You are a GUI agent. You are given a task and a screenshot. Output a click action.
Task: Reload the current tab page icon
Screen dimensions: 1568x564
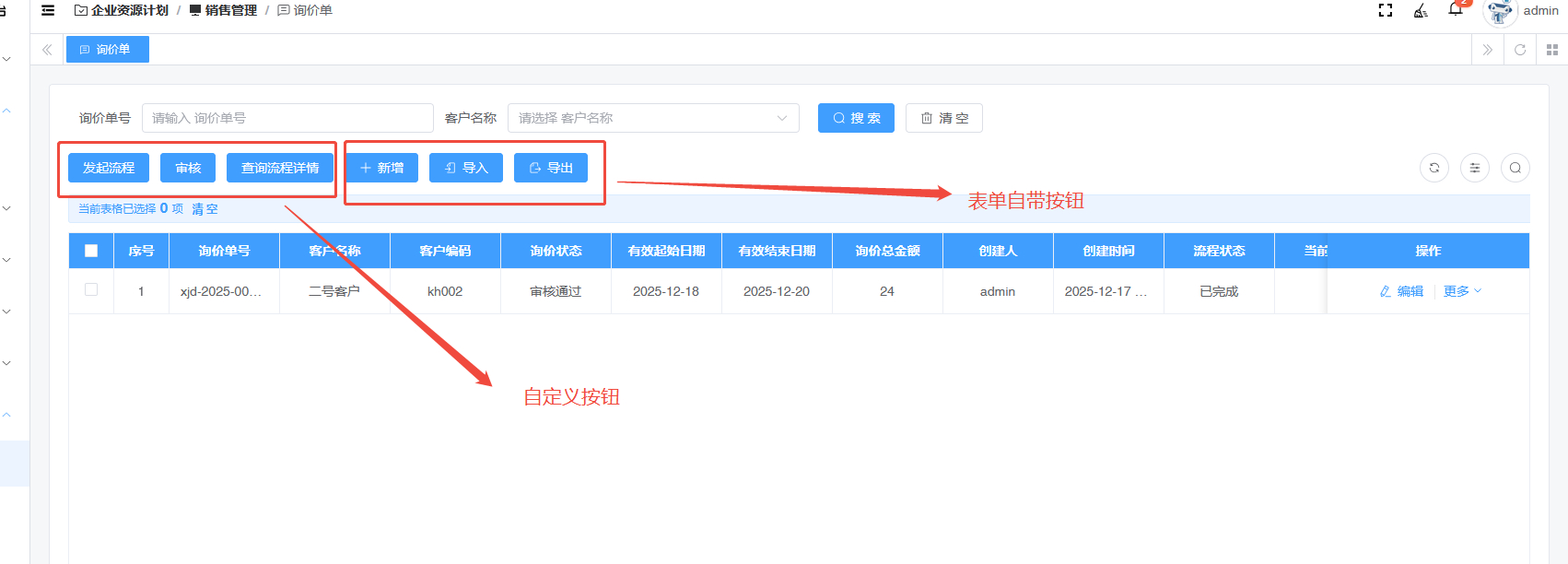pyautogui.click(x=1520, y=50)
